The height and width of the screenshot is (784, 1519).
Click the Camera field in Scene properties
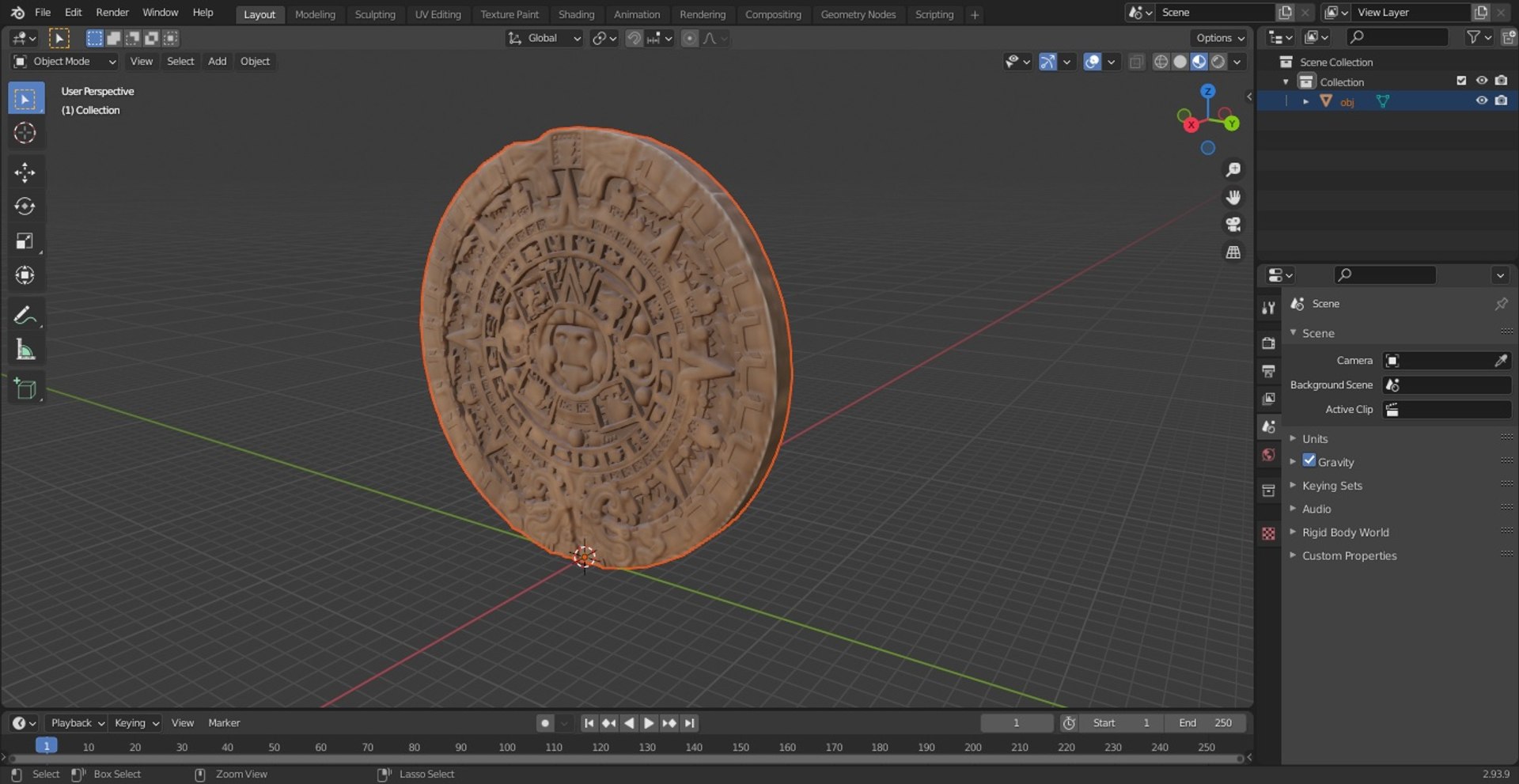[x=1446, y=361]
